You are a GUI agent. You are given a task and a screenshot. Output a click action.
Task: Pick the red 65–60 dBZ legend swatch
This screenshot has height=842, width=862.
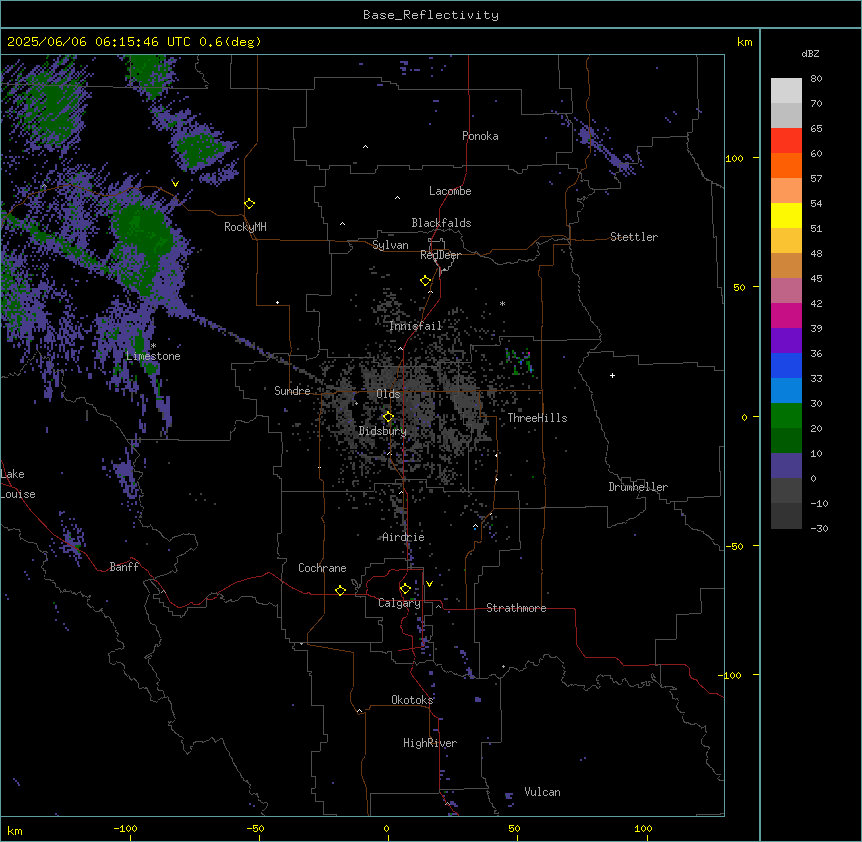pyautogui.click(x=786, y=140)
